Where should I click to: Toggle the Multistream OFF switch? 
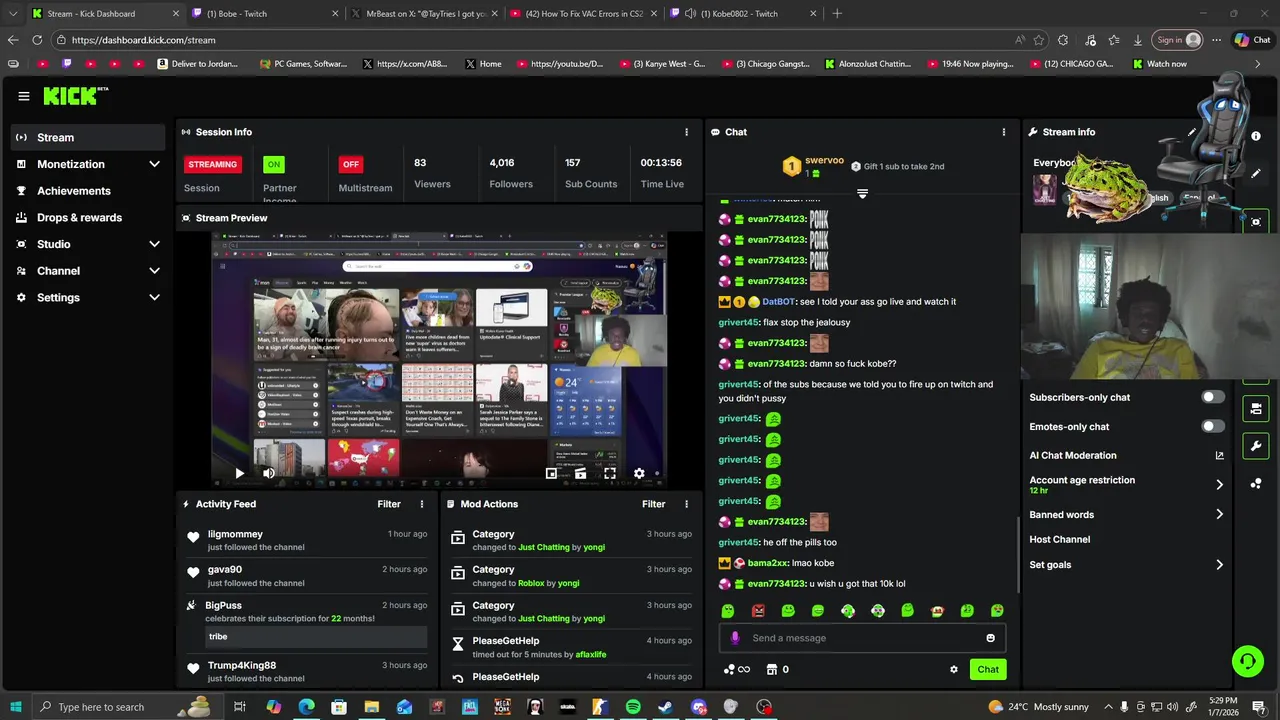(x=350, y=164)
